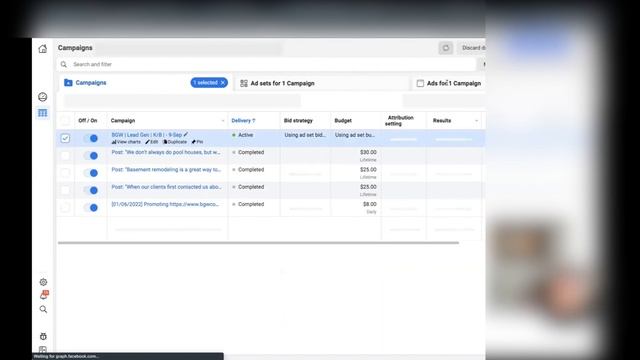Screen dimensions: 640x360
Task: Click Completed status of the pool houses row
Action: coord(251,152)
